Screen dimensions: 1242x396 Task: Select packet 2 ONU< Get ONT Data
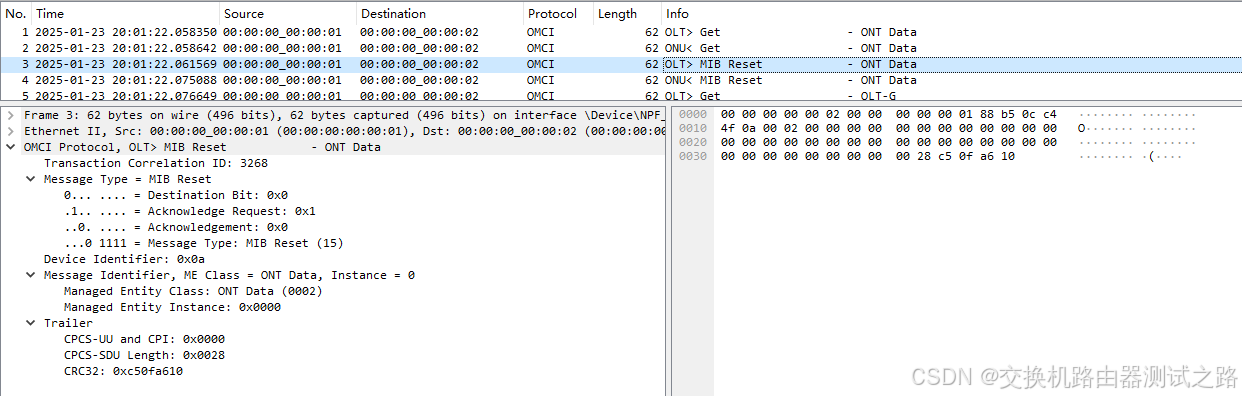tap(621, 48)
